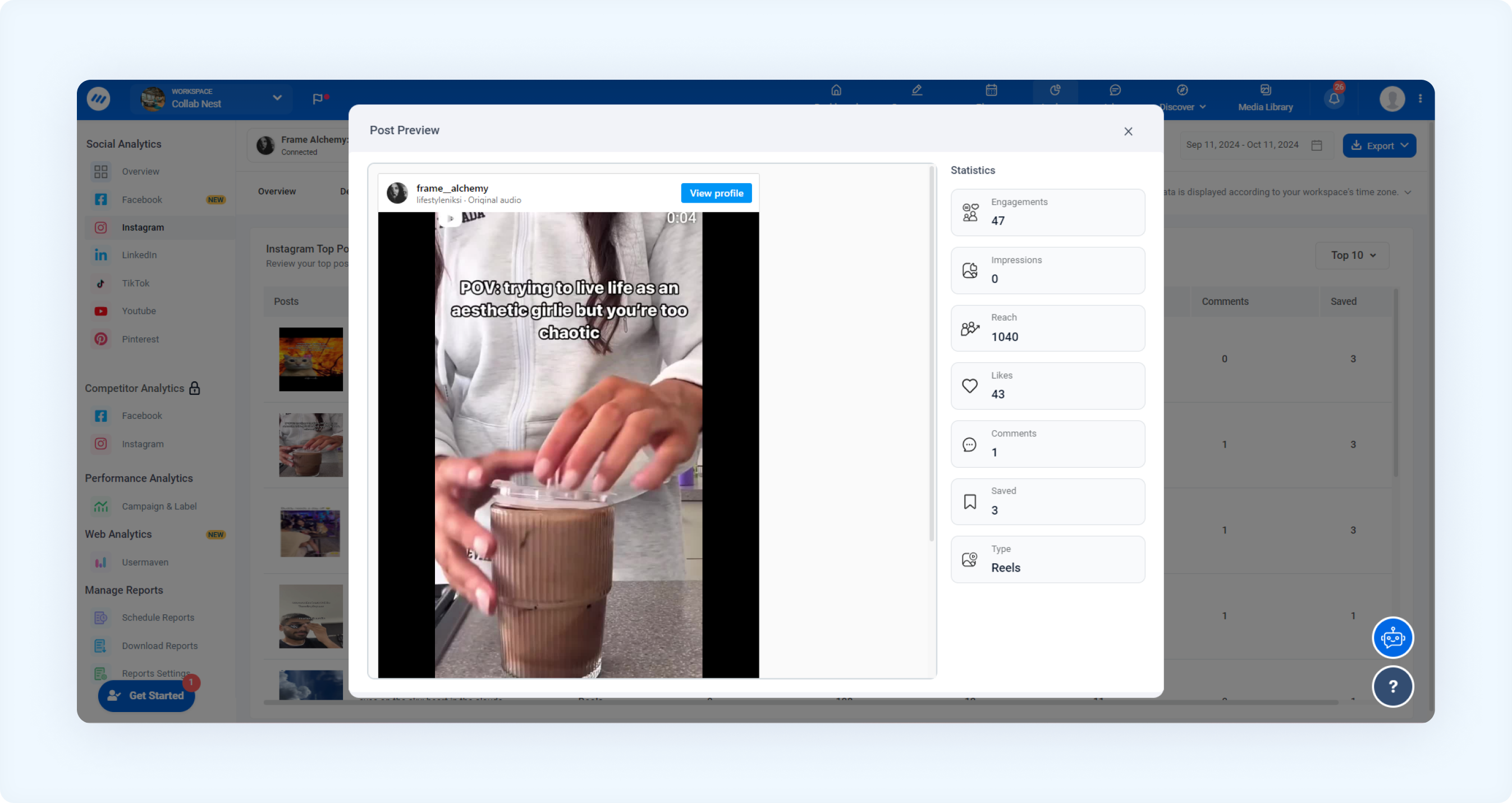Select Facebook under Competitor Analytics
Screen dimensions: 1512x803
(142, 416)
